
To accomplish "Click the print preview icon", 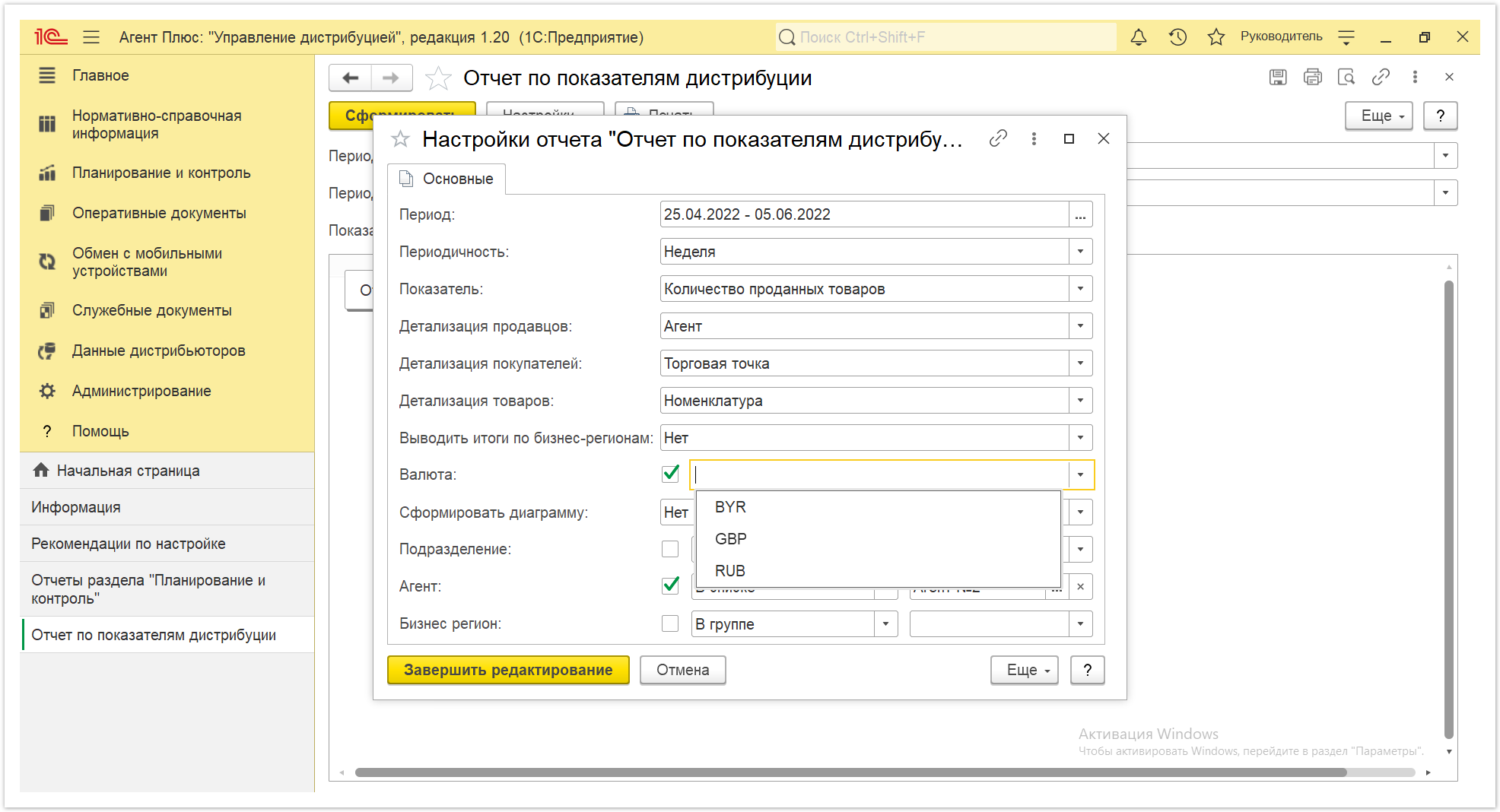I will coord(1346,77).
